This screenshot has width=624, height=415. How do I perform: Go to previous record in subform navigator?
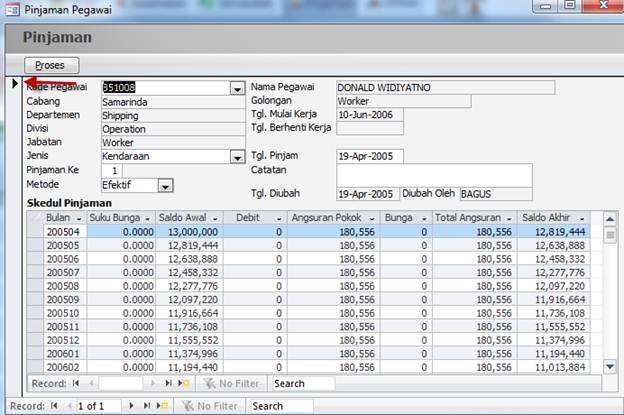point(91,383)
